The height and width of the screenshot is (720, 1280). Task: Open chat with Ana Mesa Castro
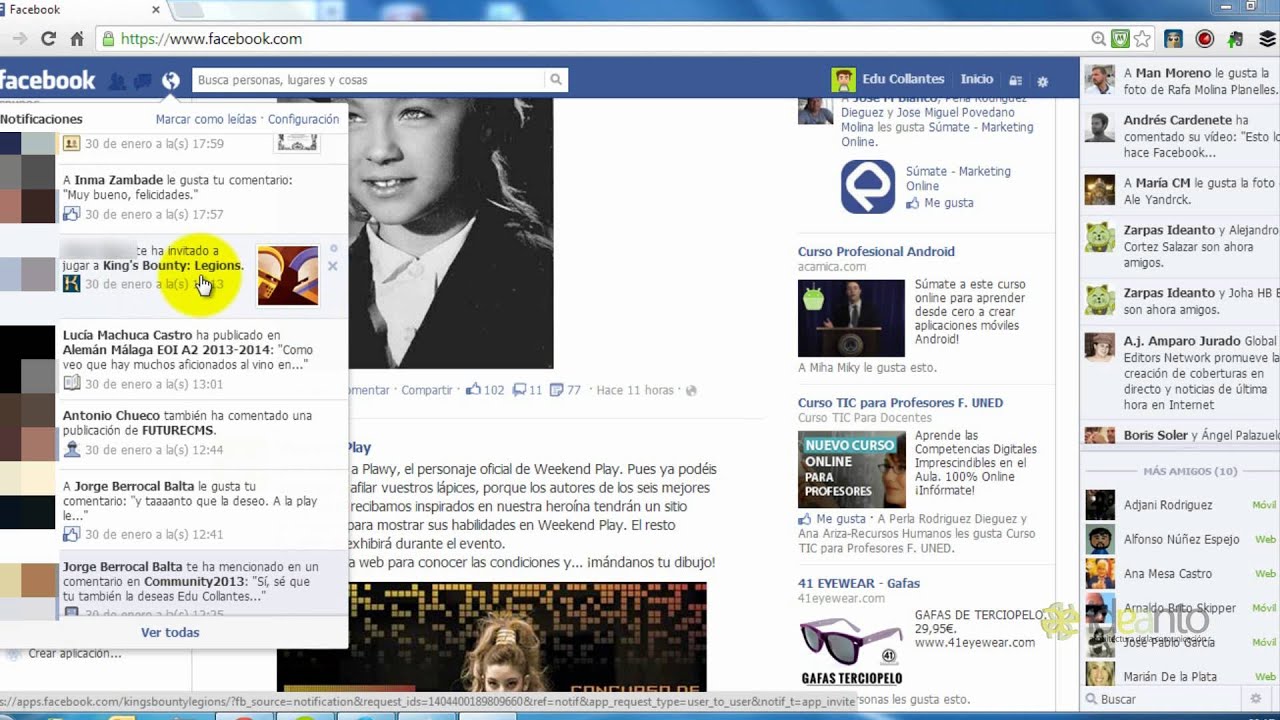coord(1180,574)
